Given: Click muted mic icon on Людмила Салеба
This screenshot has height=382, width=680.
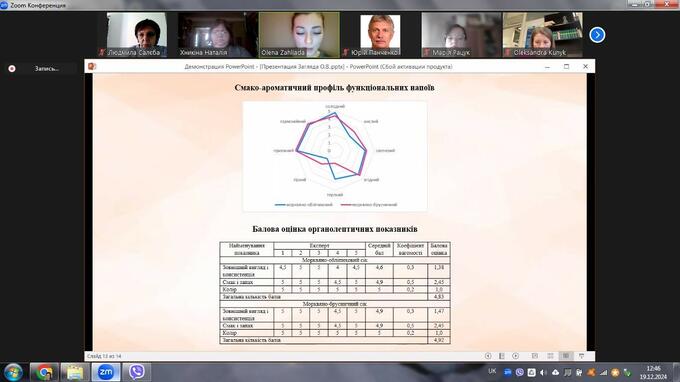Looking at the screenshot, I should pyautogui.click(x=102, y=52).
